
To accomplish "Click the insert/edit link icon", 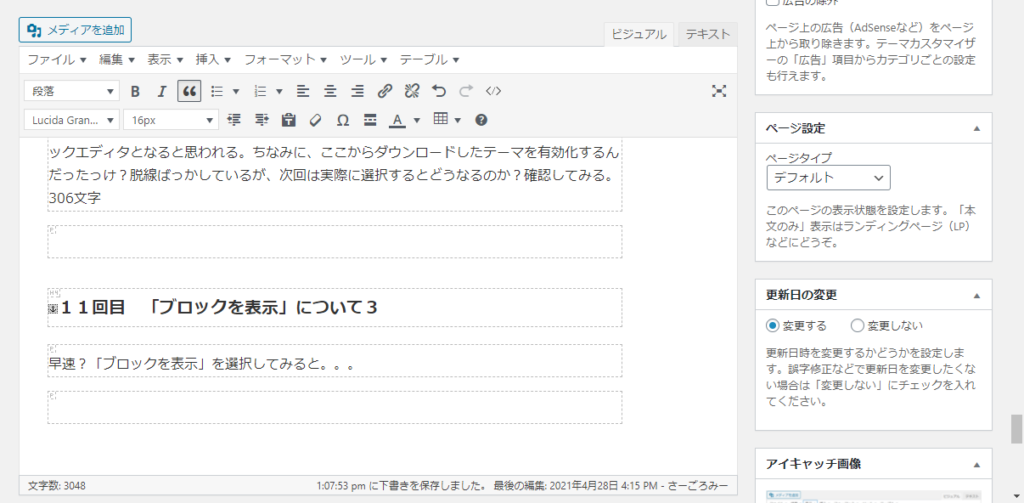I will pyautogui.click(x=385, y=91).
